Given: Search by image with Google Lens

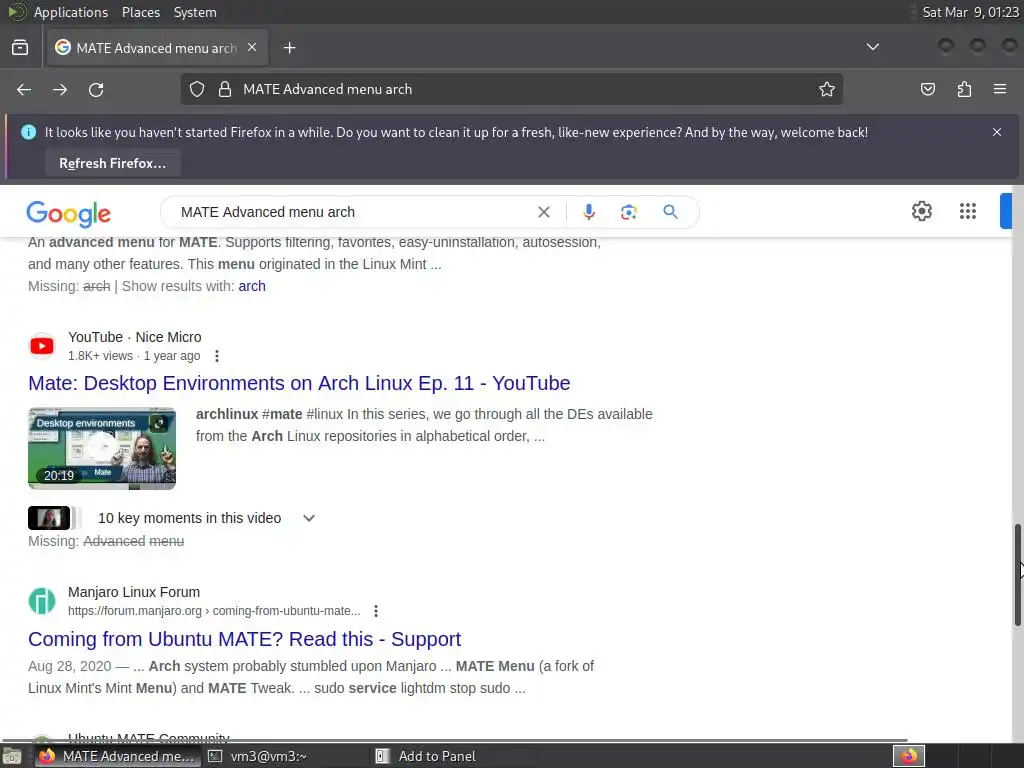Looking at the screenshot, I should [629, 212].
